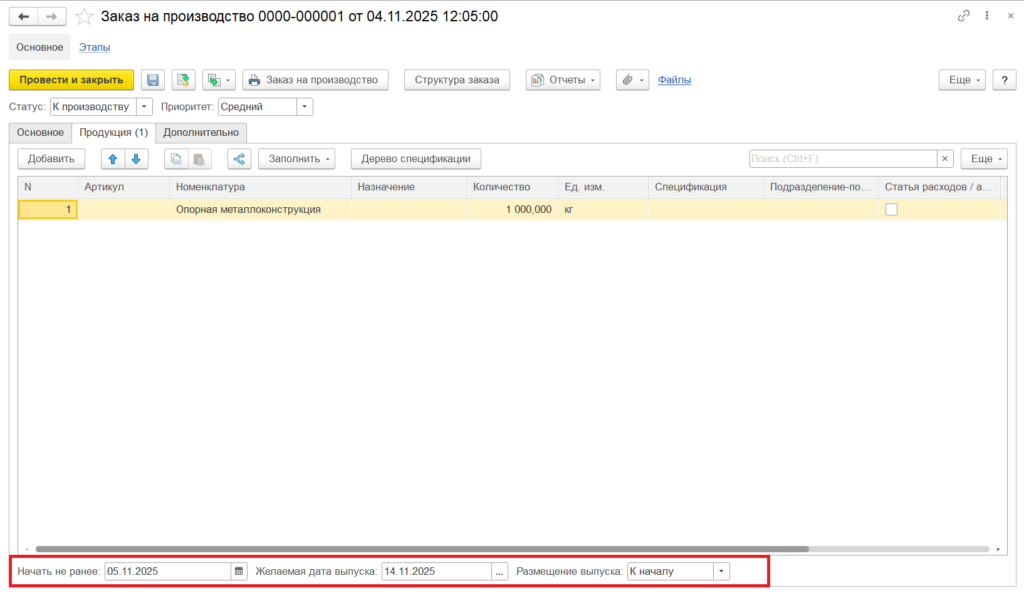Select the Опорная металлоконструкция cell

click(260, 210)
